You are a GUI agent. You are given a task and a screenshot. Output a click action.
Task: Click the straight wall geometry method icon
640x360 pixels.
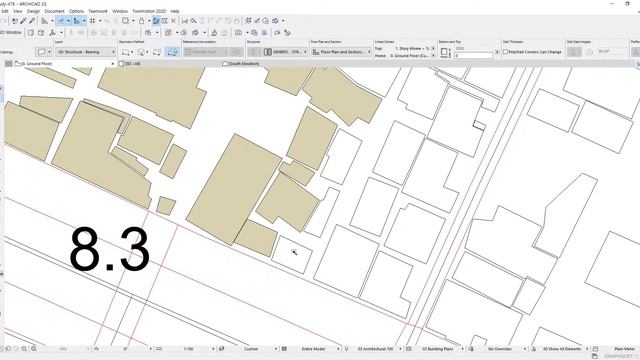126,52
